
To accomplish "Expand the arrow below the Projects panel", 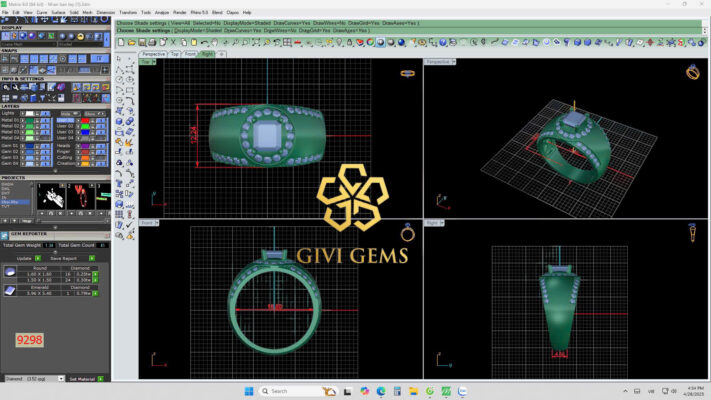I will coord(55,228).
